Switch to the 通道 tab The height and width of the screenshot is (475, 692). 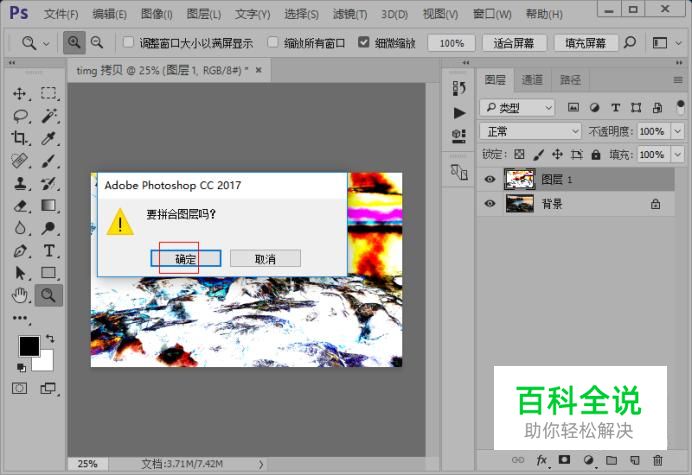point(532,80)
